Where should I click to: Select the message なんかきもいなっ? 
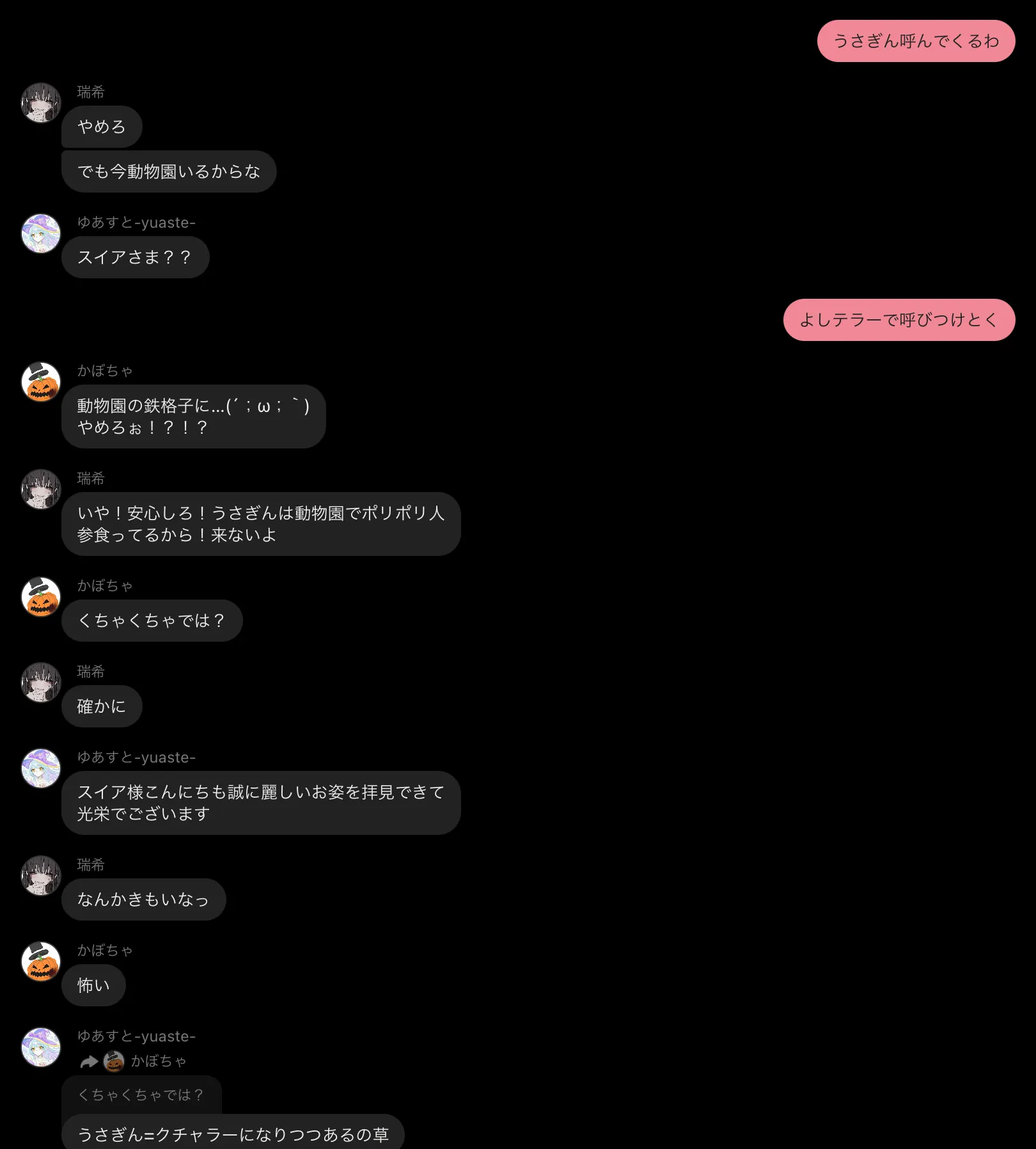pos(144,899)
